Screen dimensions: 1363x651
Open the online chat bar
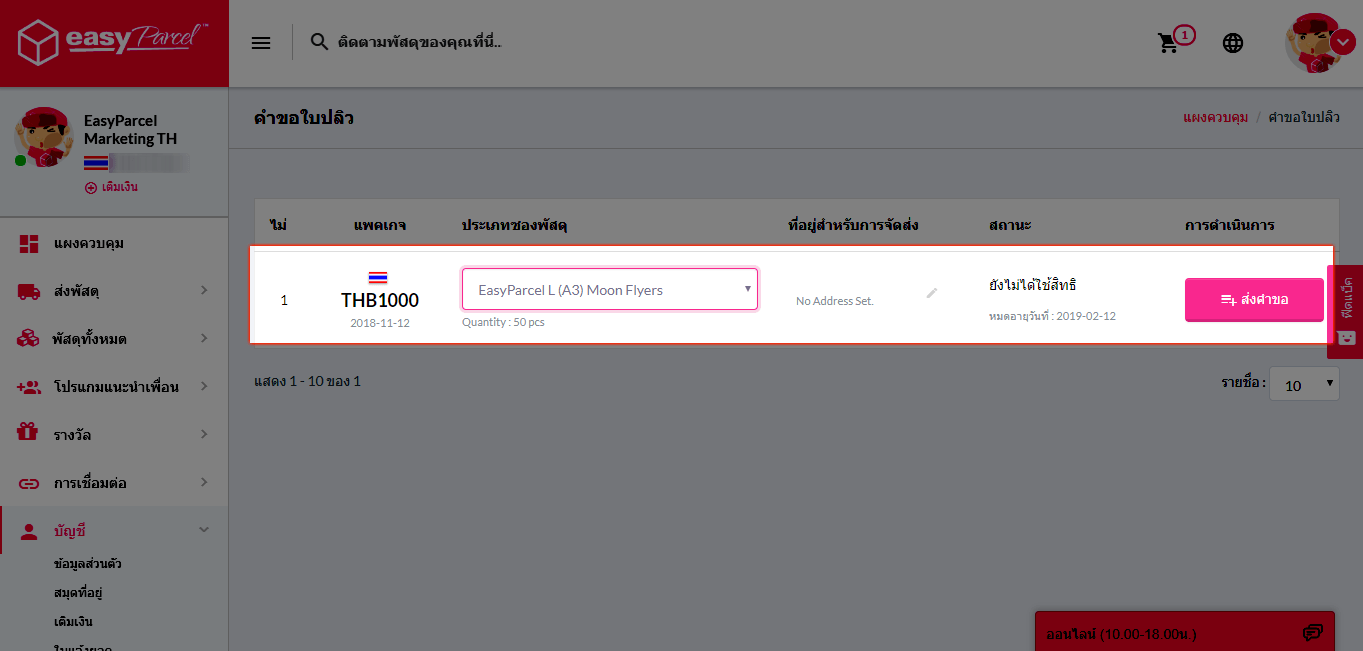(1184, 632)
